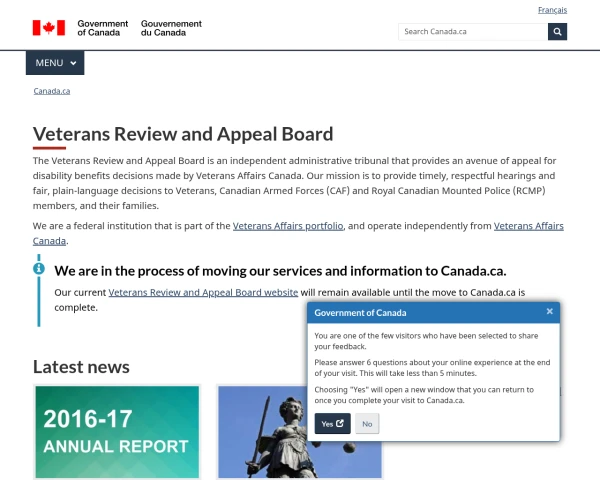
Task: Click the Veterans Review and Appeal Board heading
Action: pos(183,134)
